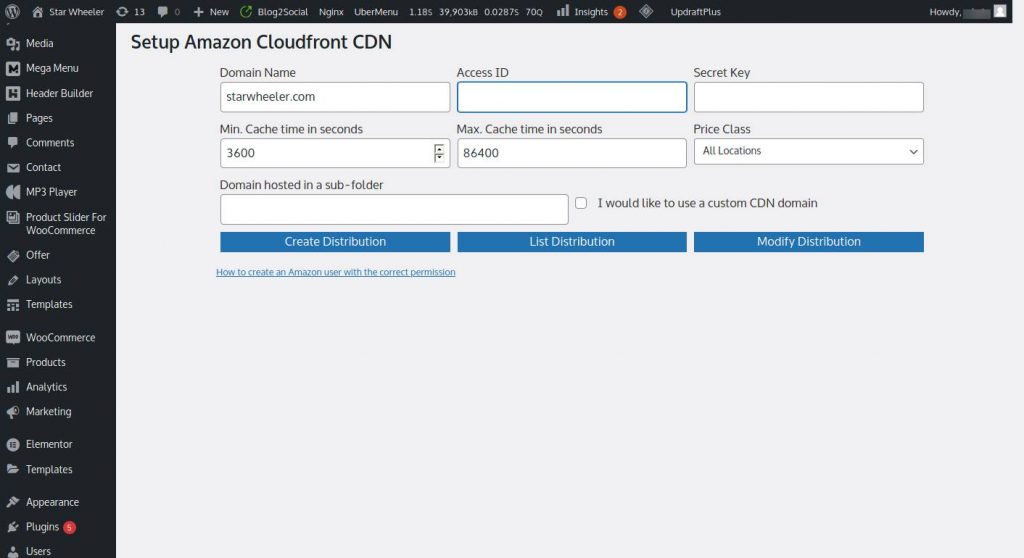Click the 1.18S load time value
1024x558 pixels.
coord(421,12)
